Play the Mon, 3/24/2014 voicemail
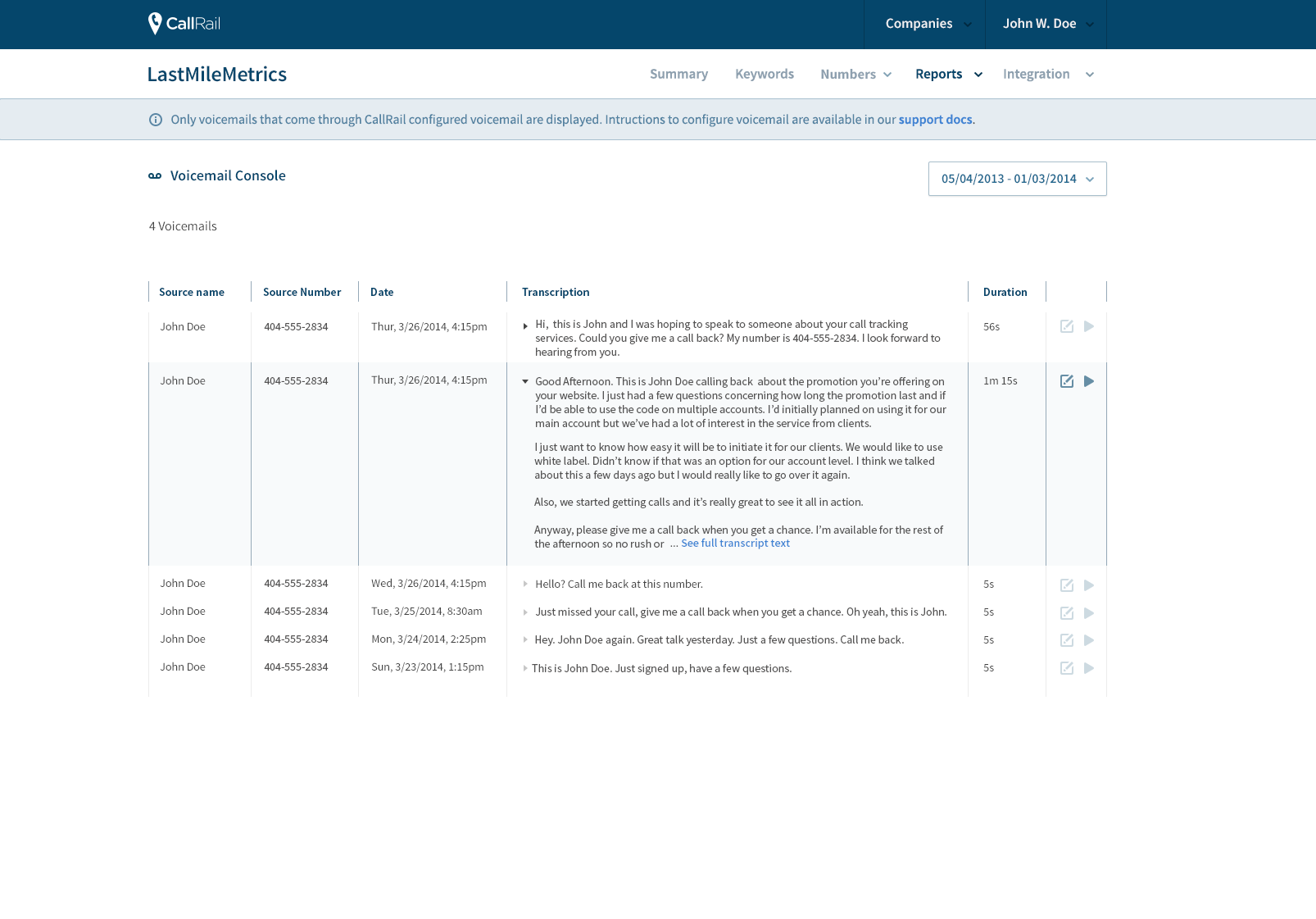 (1089, 640)
